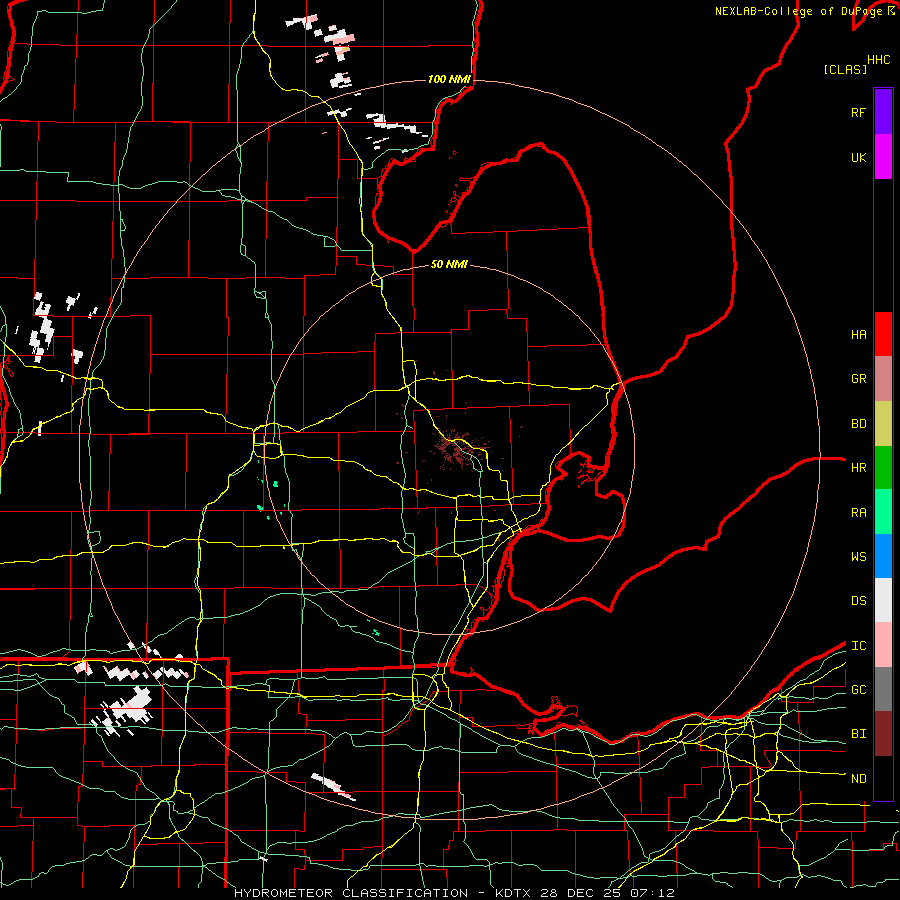
Task: Click the BI legend label
Action: (858, 734)
